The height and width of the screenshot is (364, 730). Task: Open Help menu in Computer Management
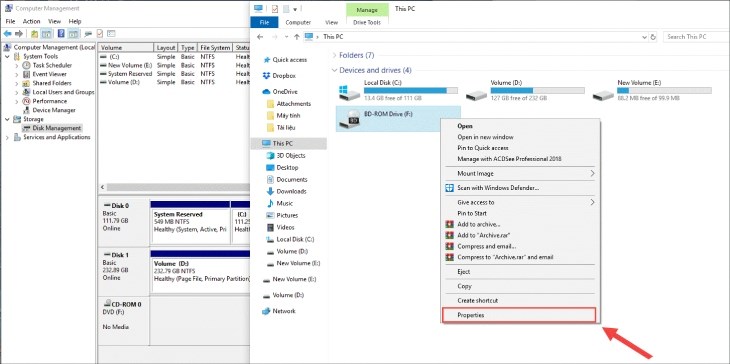[x=75, y=21]
